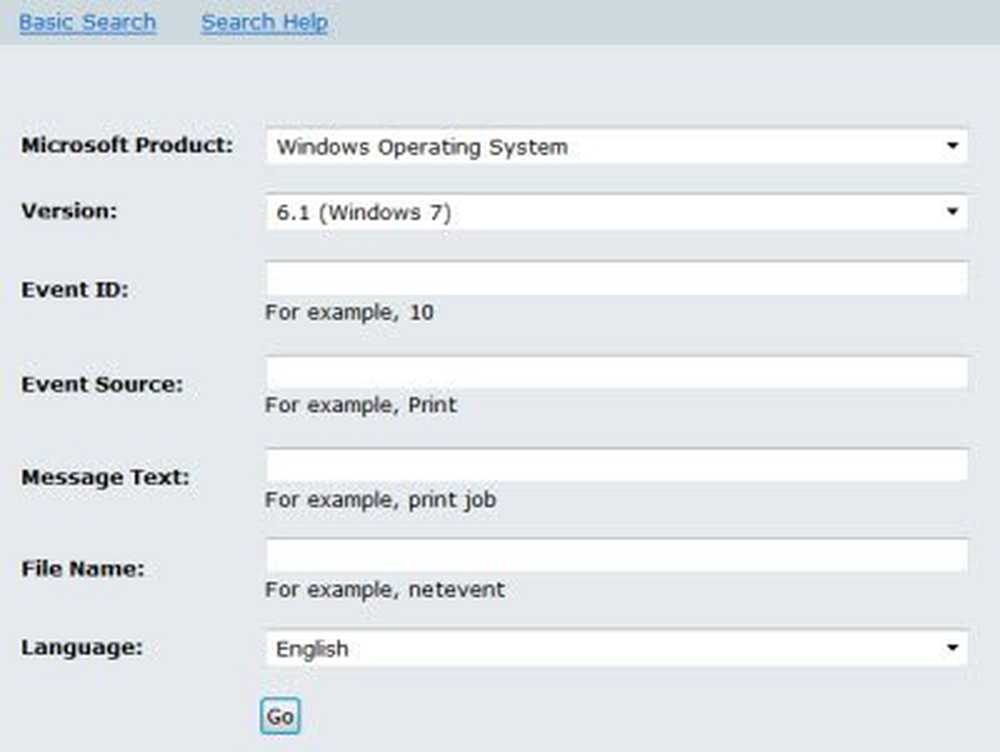Open the Basic Search link

[87, 22]
